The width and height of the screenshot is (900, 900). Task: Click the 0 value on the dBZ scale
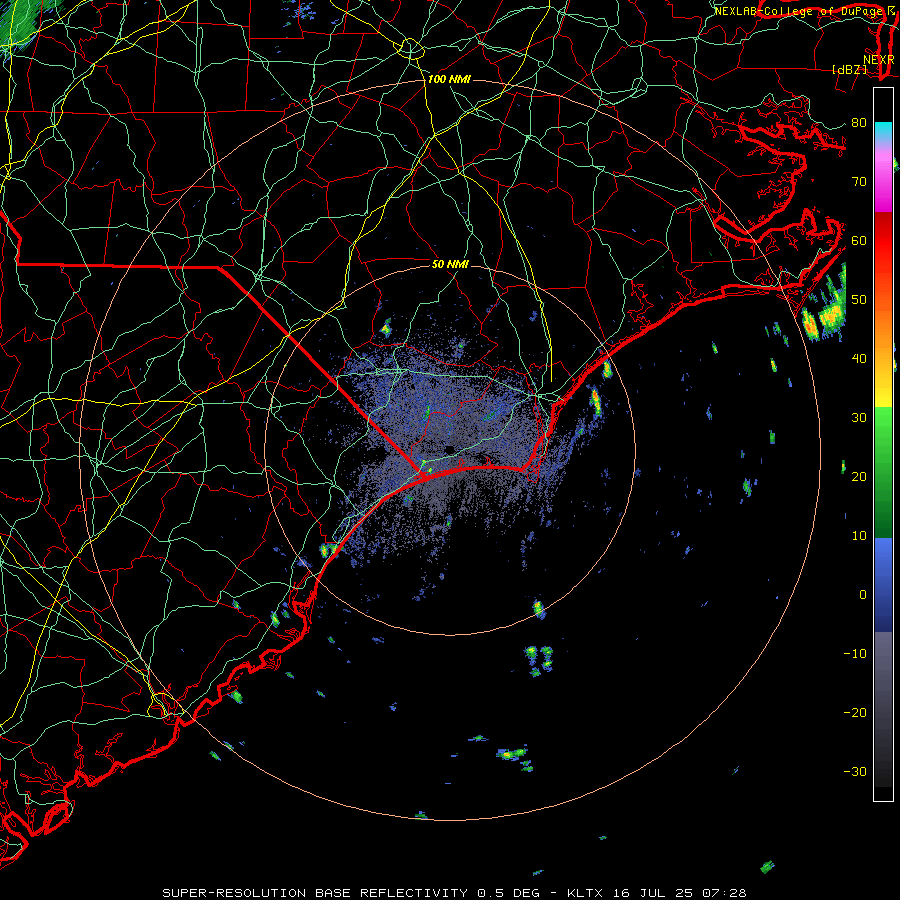tap(863, 595)
